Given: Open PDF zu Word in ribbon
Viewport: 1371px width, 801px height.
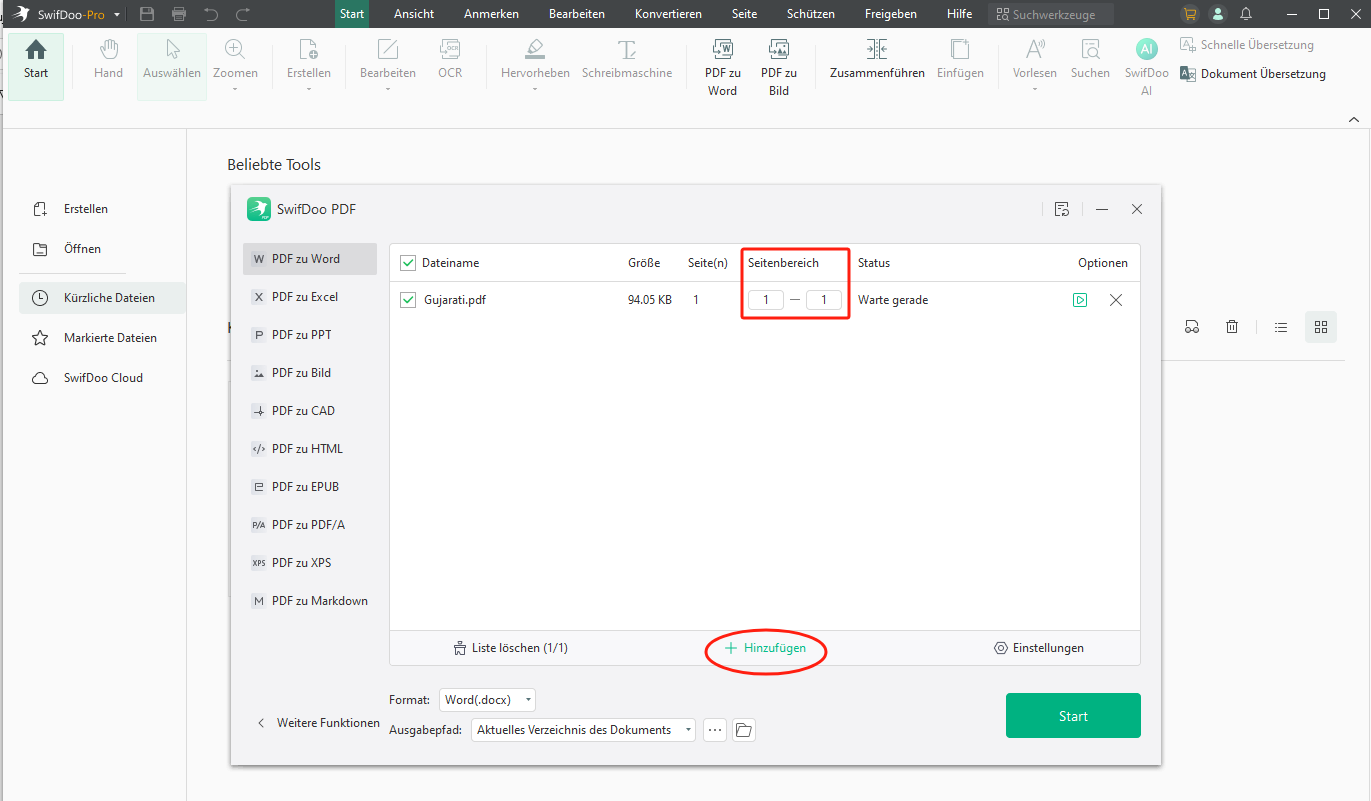Looking at the screenshot, I should [x=722, y=68].
